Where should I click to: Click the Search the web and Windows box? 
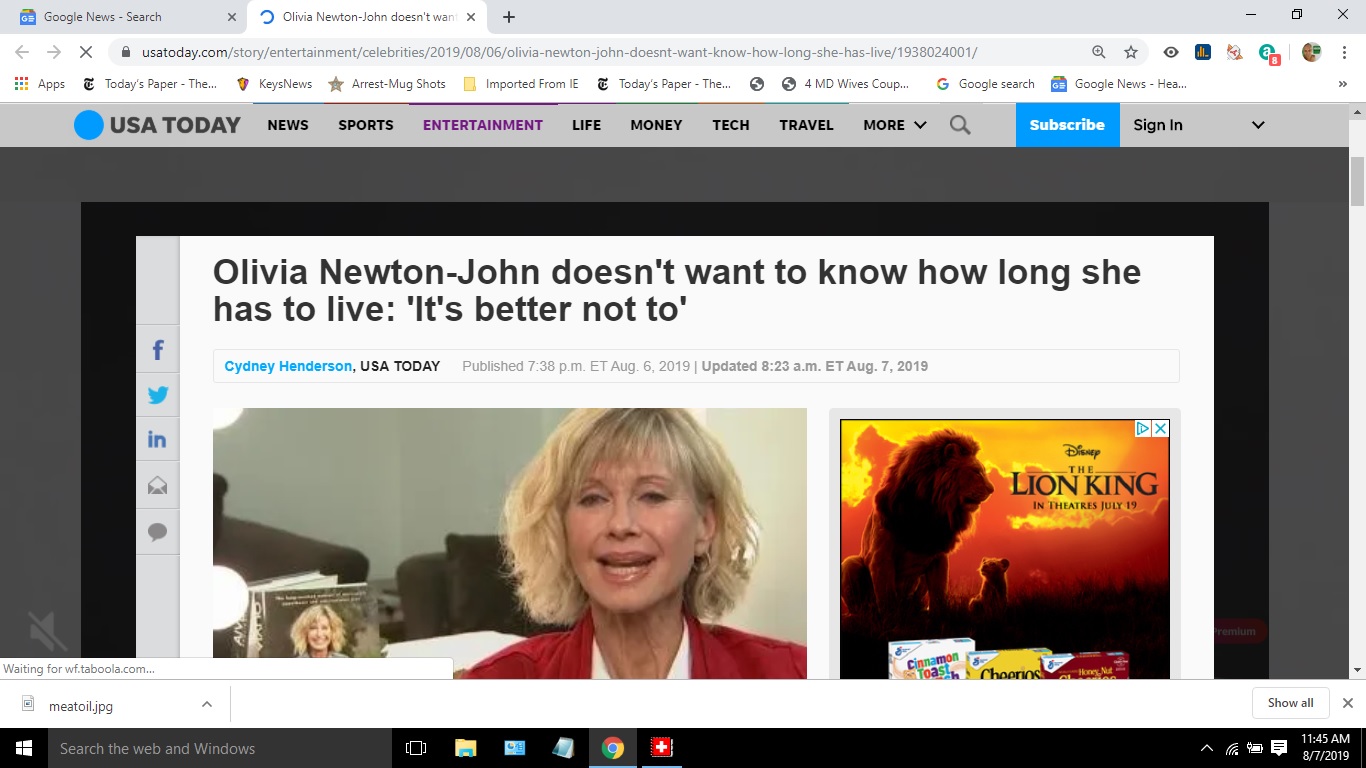tap(220, 748)
